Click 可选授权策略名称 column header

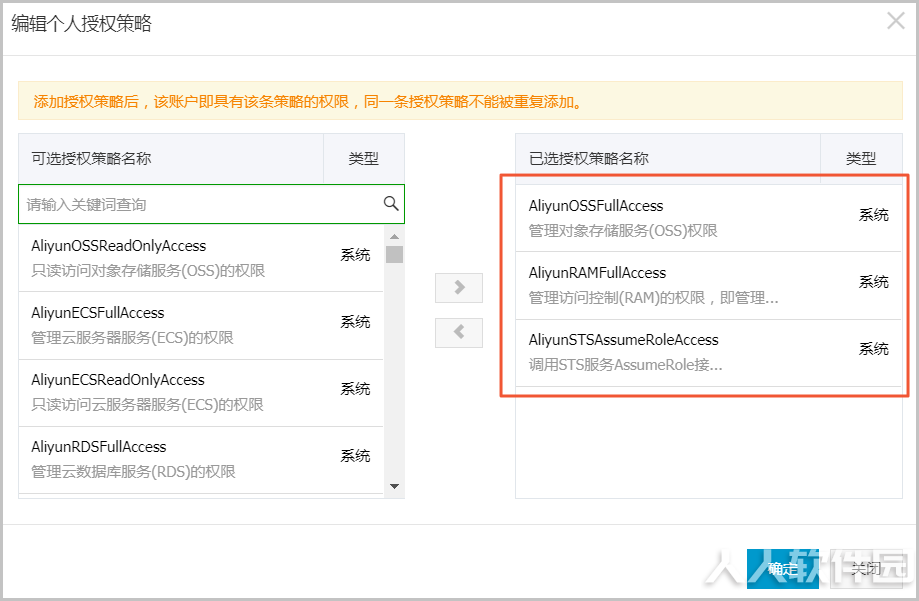(91, 158)
